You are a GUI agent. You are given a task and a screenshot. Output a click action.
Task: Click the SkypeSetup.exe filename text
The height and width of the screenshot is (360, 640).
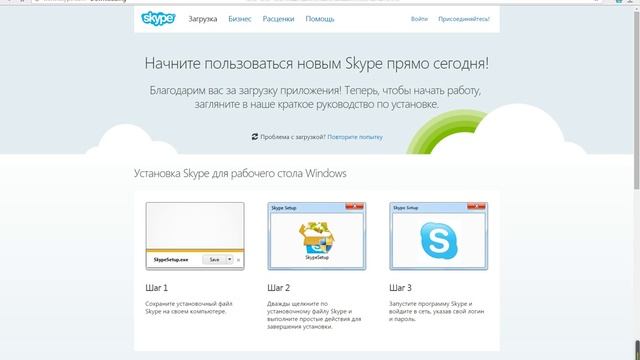[x=171, y=260]
